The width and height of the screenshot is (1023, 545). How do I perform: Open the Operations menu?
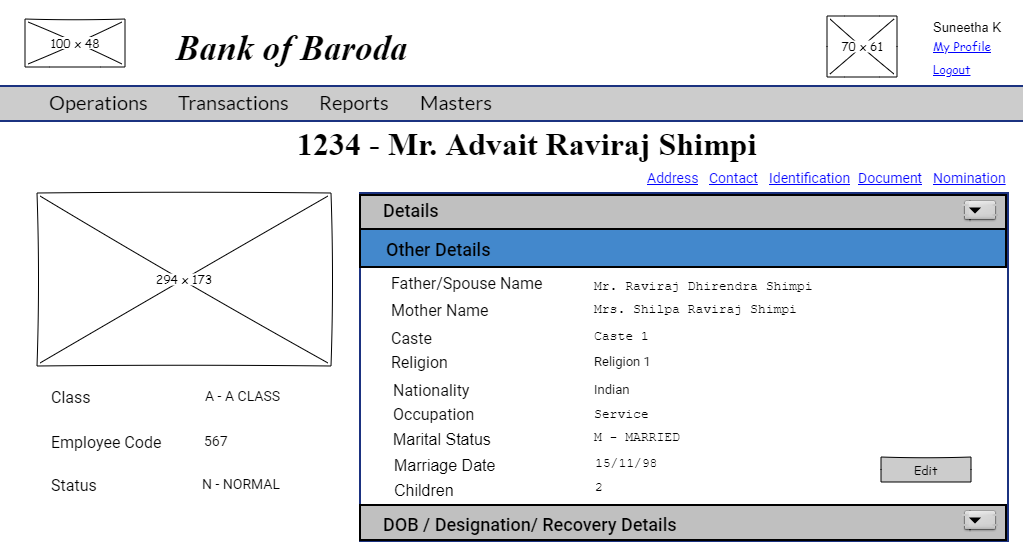(98, 103)
